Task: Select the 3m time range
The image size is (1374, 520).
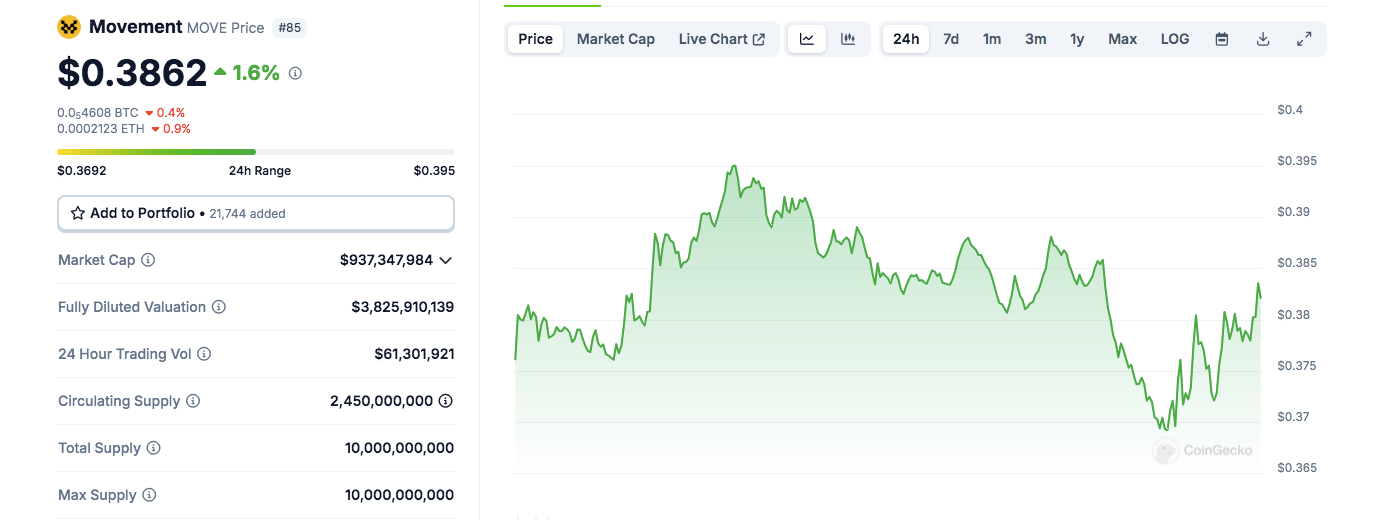Action: click(x=1036, y=39)
